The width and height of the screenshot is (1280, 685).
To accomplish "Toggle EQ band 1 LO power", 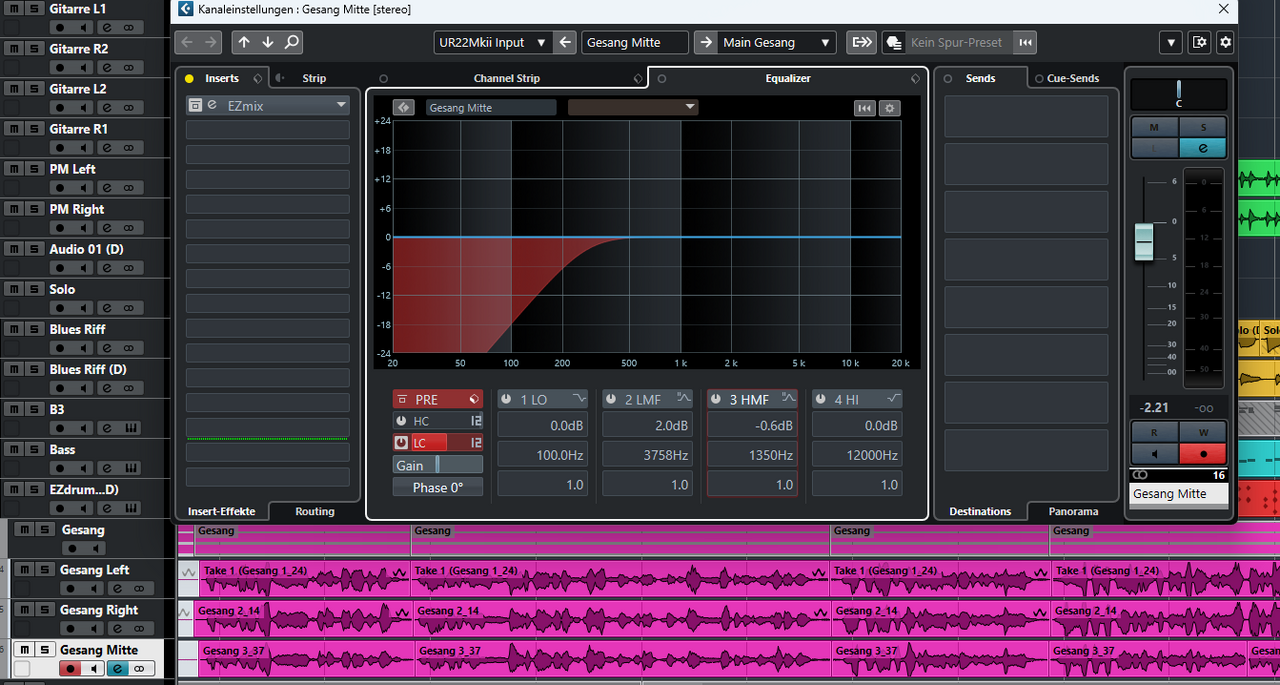I will click(x=506, y=399).
